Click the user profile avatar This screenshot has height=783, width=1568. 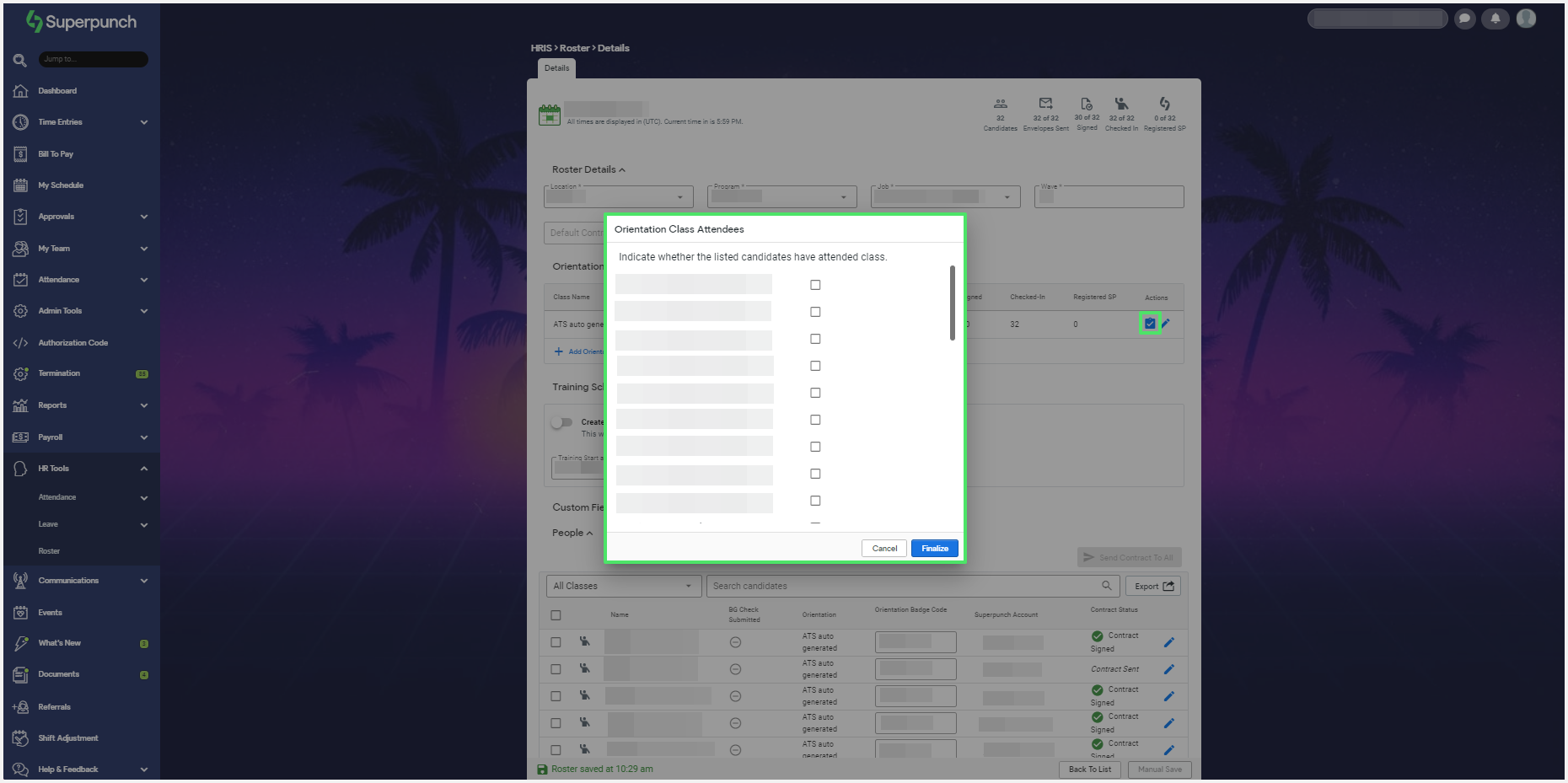click(x=1526, y=19)
